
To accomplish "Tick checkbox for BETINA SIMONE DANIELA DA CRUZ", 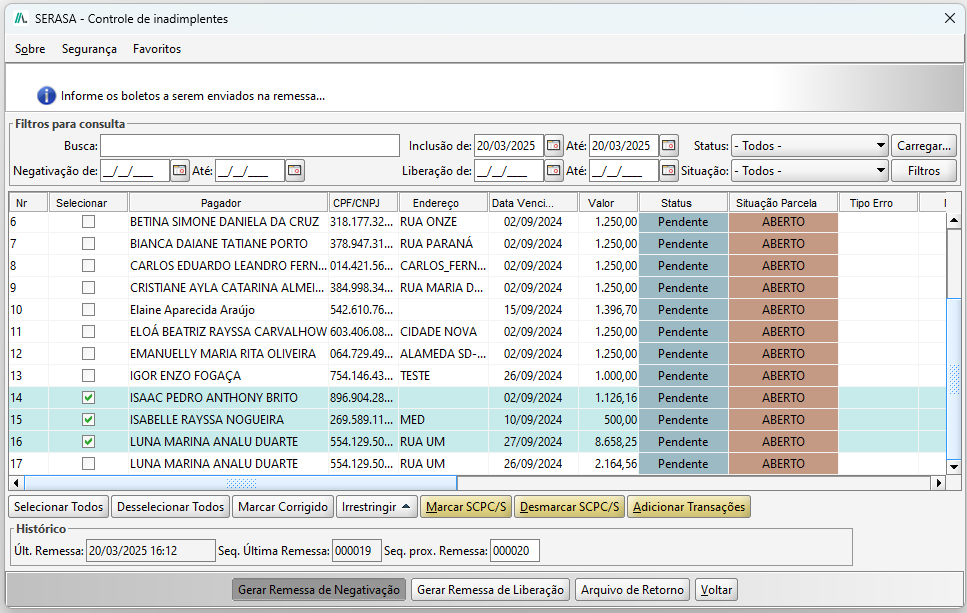I will 88,221.
